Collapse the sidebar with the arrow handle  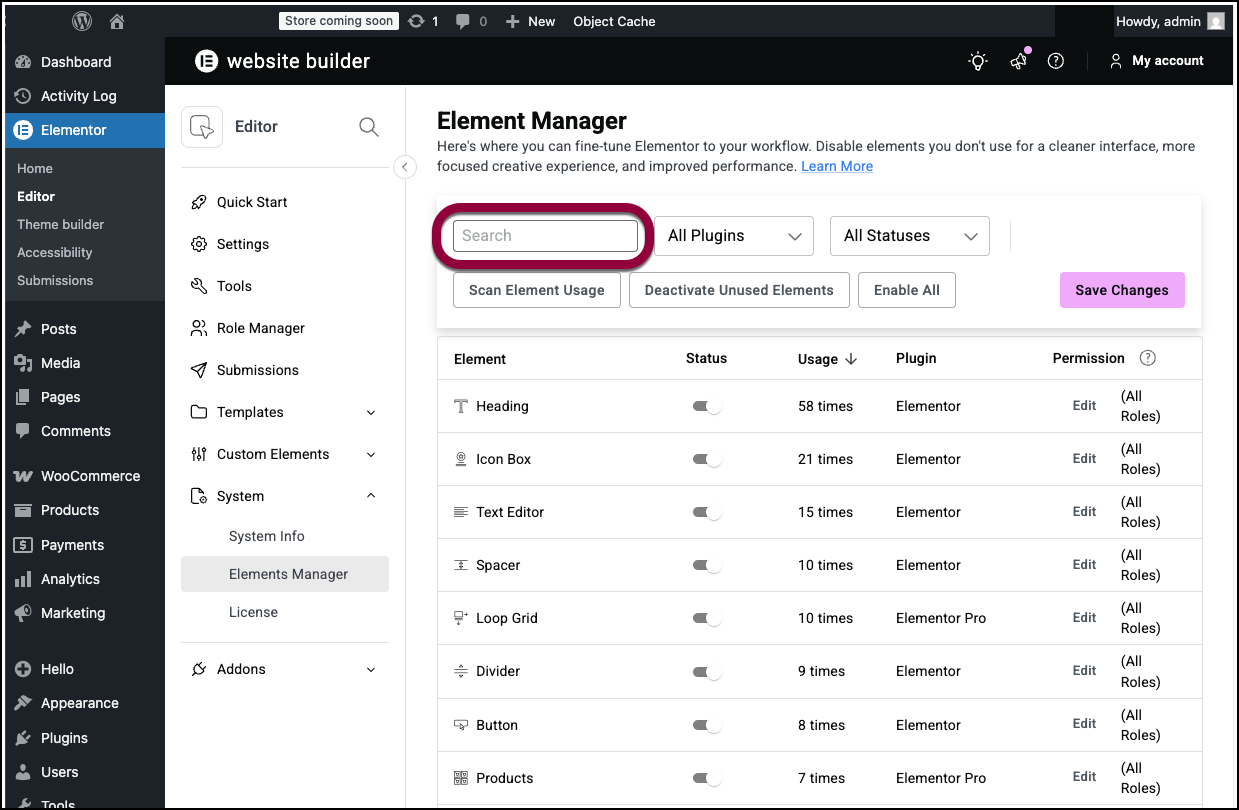point(404,167)
